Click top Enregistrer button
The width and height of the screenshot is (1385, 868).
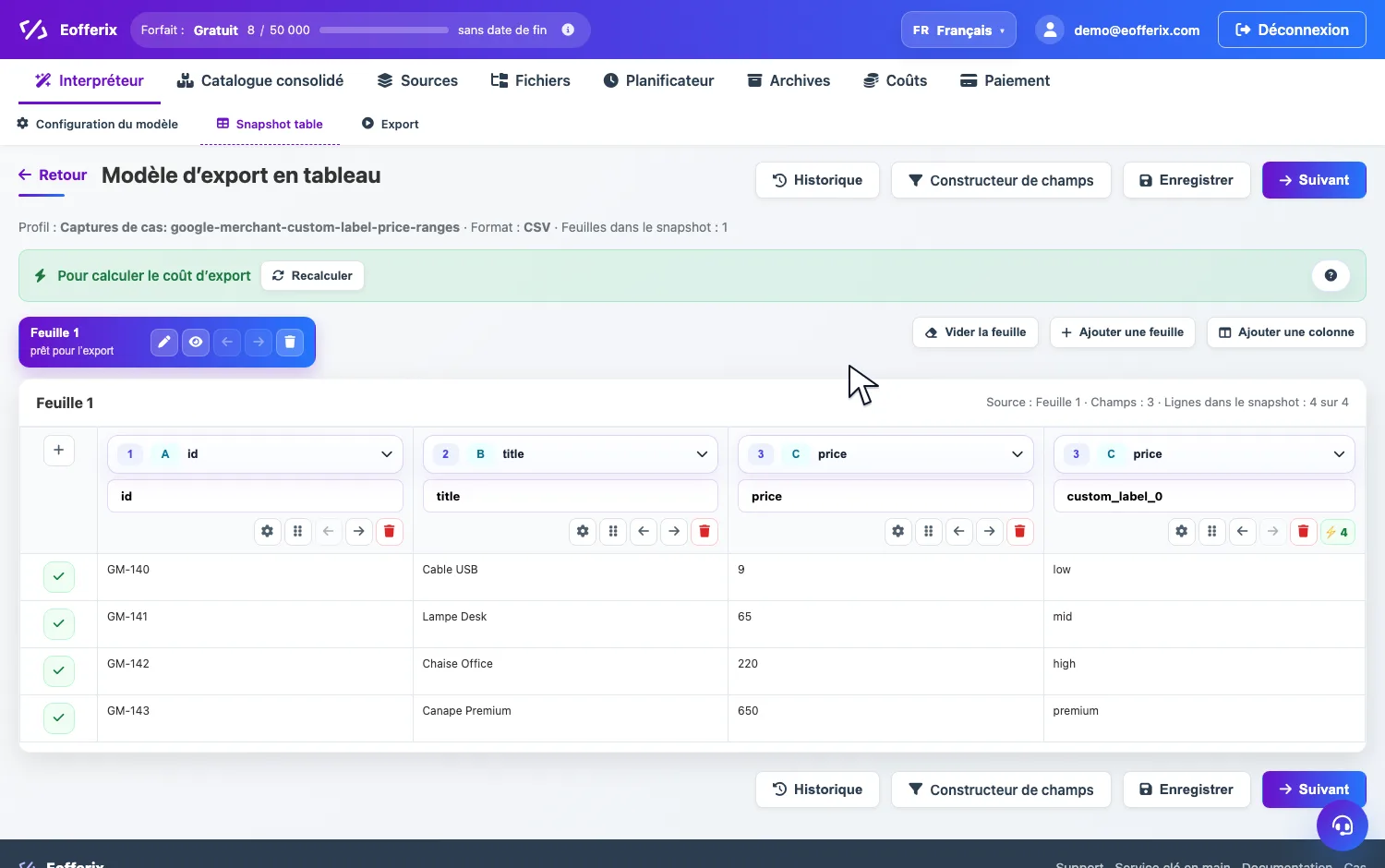tap(1186, 180)
